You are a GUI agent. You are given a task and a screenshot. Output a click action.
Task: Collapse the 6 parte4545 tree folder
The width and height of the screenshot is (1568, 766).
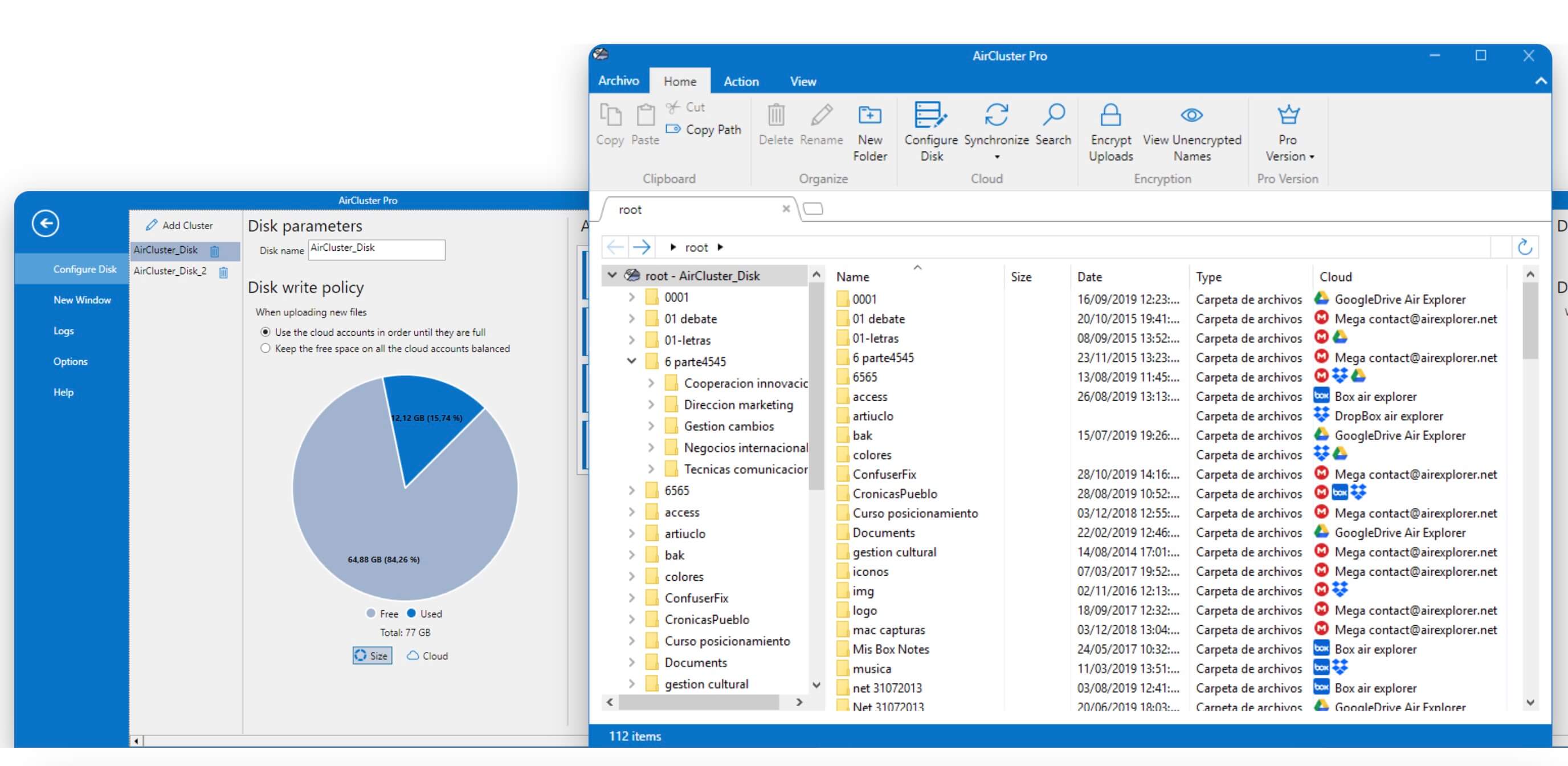click(x=631, y=362)
